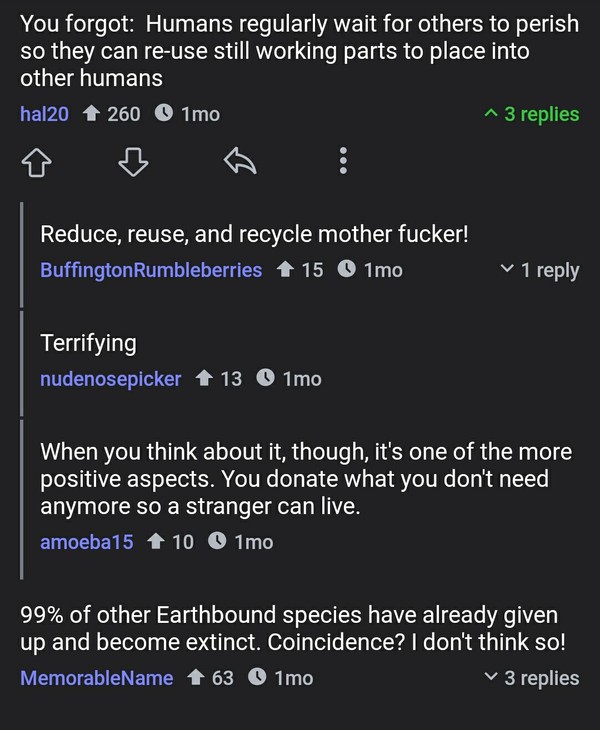Open hal20's user profile
The height and width of the screenshot is (730, 600).
(x=44, y=114)
